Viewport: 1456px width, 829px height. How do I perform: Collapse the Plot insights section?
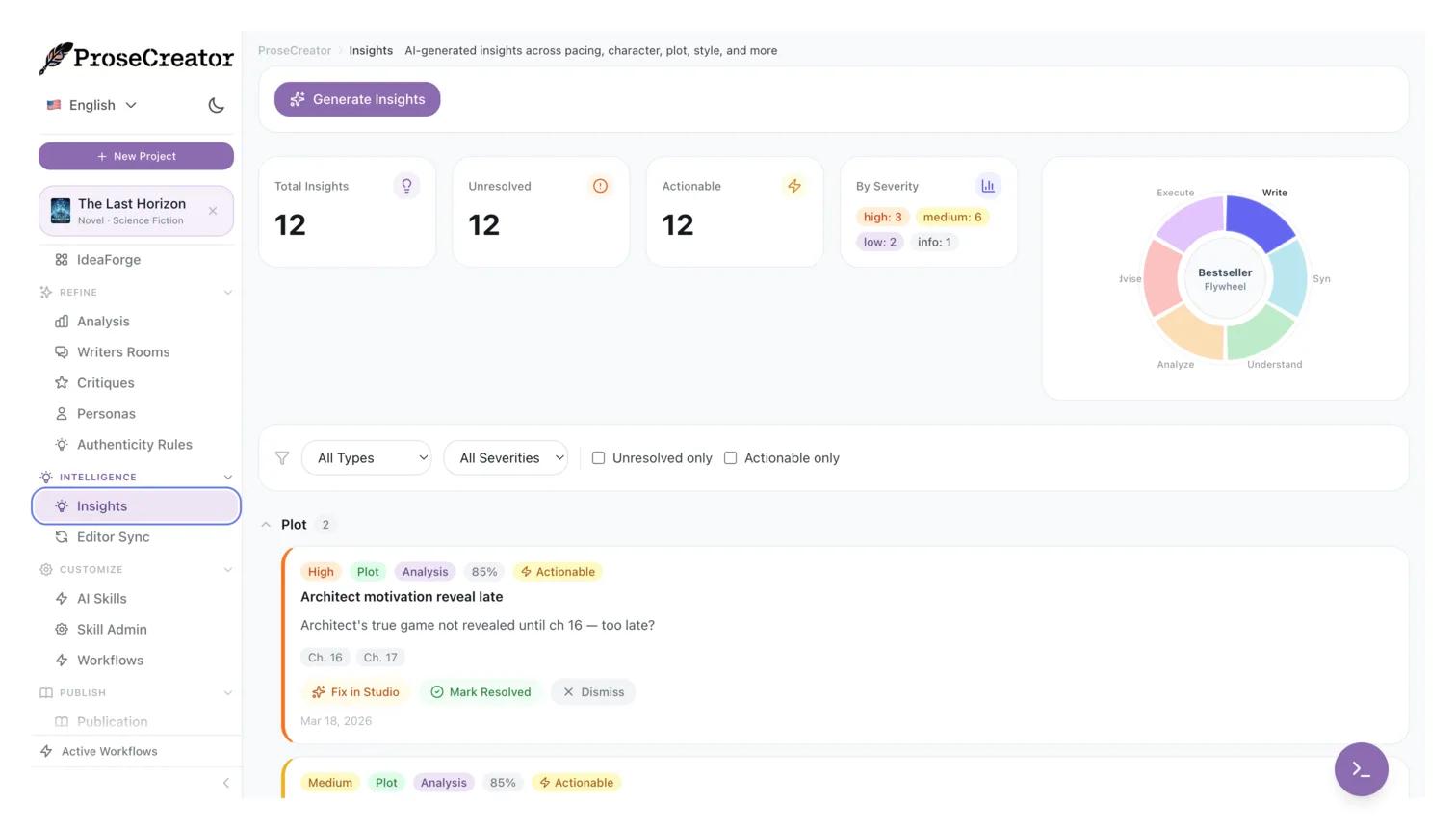(x=266, y=524)
